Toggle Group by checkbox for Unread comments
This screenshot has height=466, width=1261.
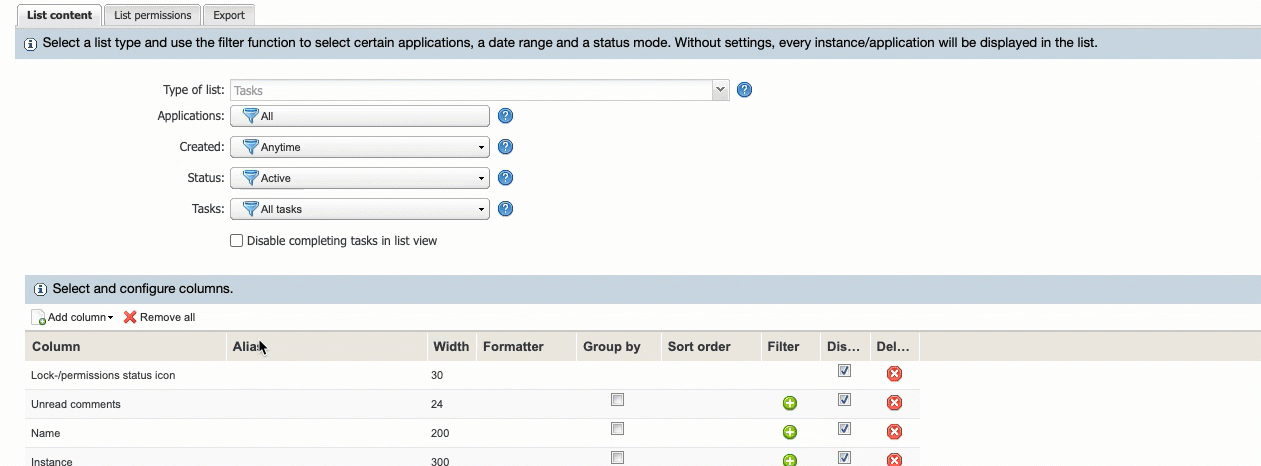click(x=617, y=400)
